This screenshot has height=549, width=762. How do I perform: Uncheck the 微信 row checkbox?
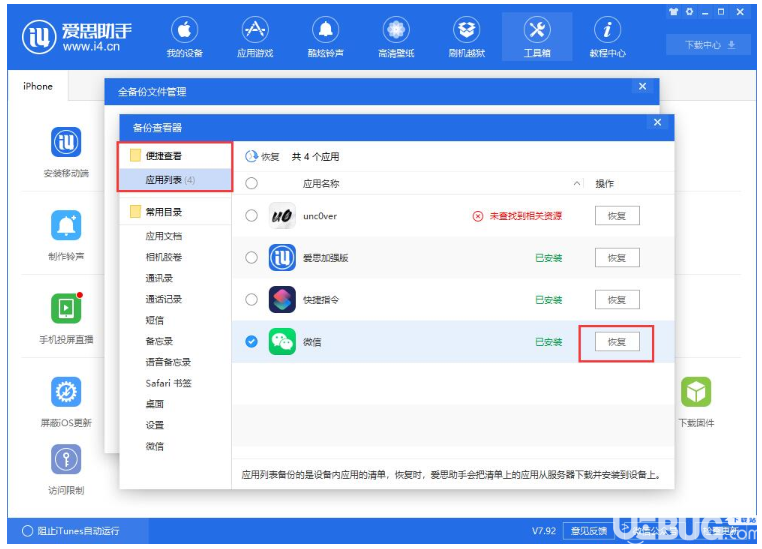click(251, 342)
